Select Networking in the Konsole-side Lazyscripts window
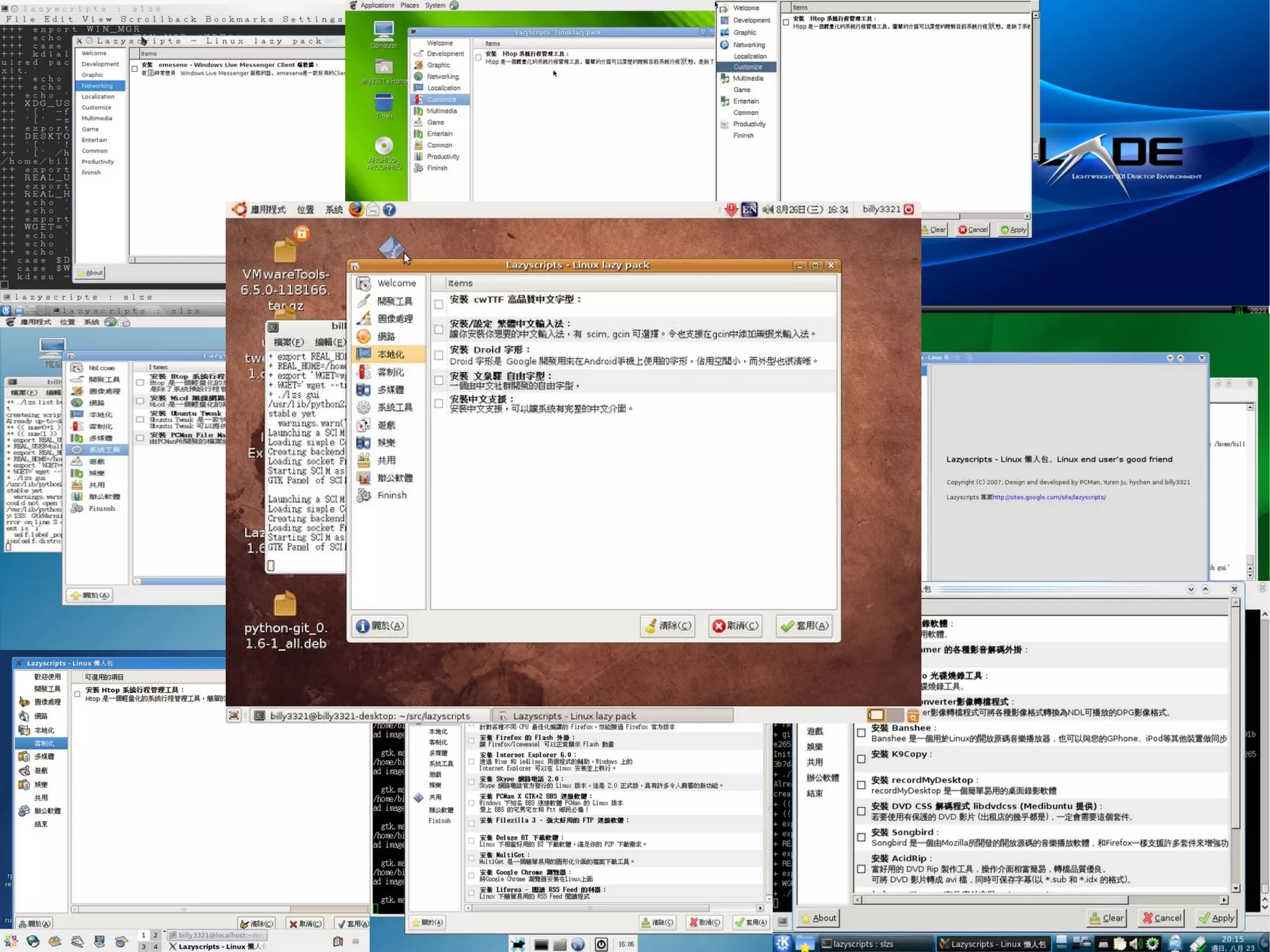This screenshot has height=952, width=1270. point(101,86)
